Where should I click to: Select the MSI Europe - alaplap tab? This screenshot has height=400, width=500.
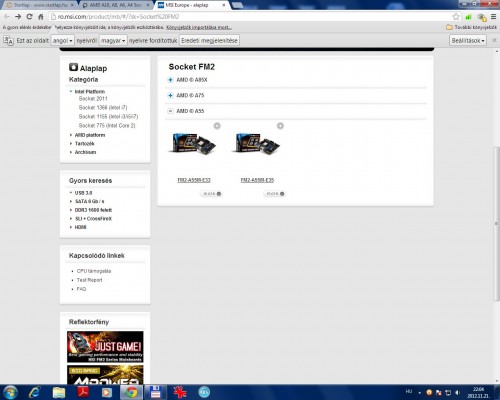pyautogui.click(x=192, y=5)
